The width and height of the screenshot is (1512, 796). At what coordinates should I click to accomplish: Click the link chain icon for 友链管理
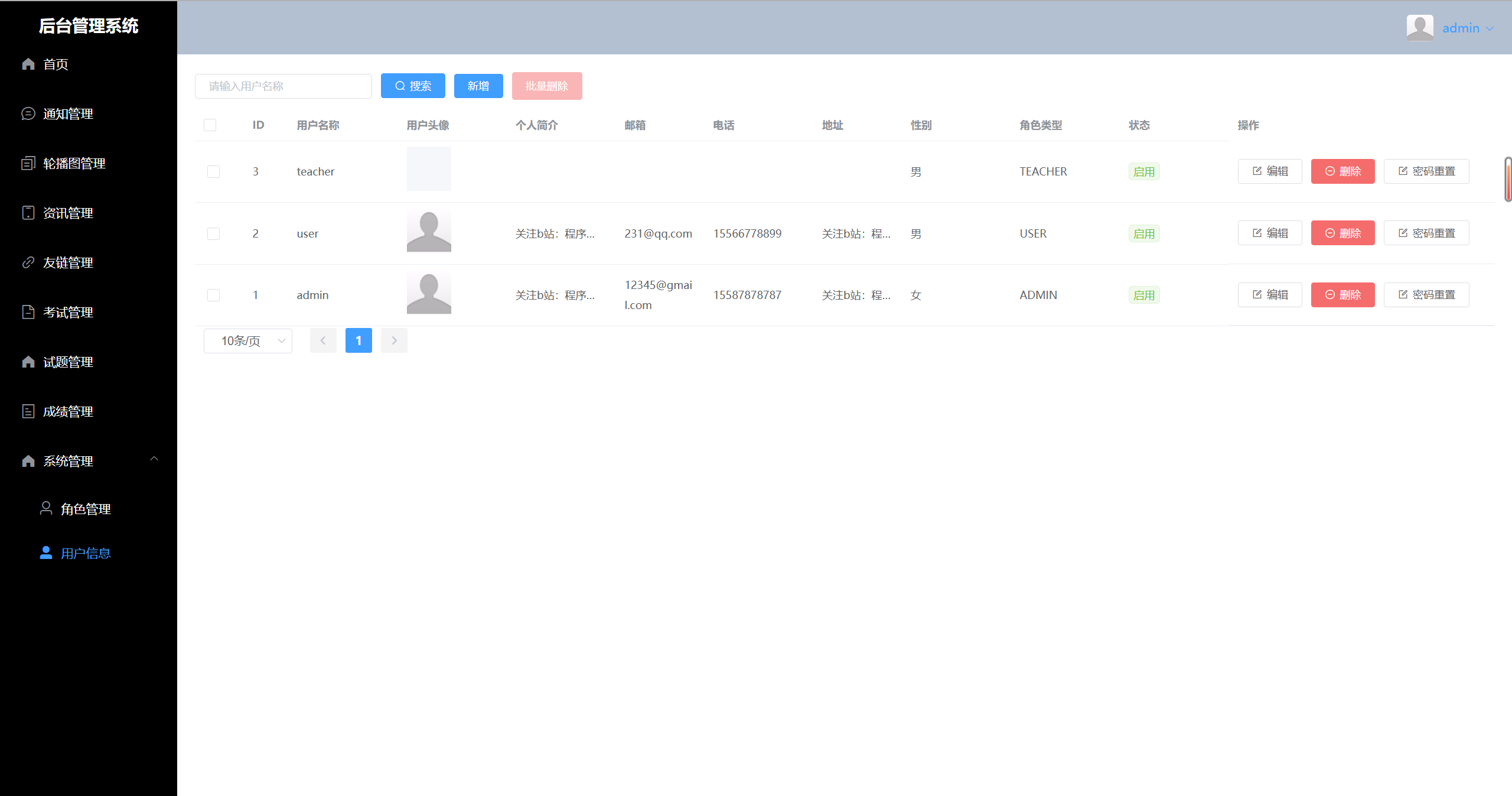(x=28, y=262)
